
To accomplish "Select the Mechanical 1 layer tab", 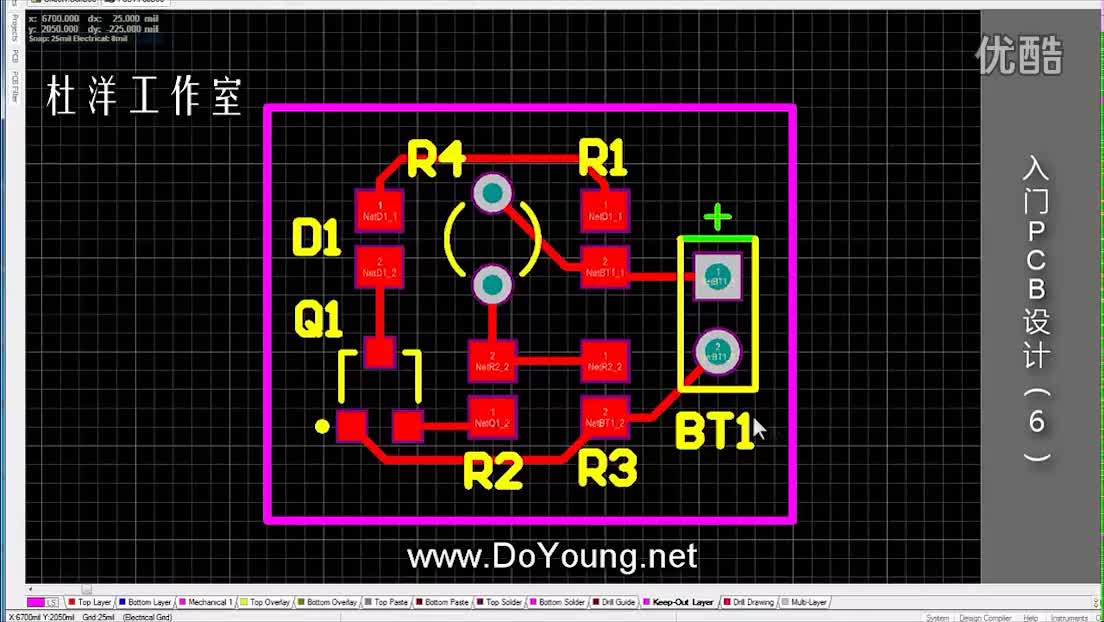I will click(206, 602).
